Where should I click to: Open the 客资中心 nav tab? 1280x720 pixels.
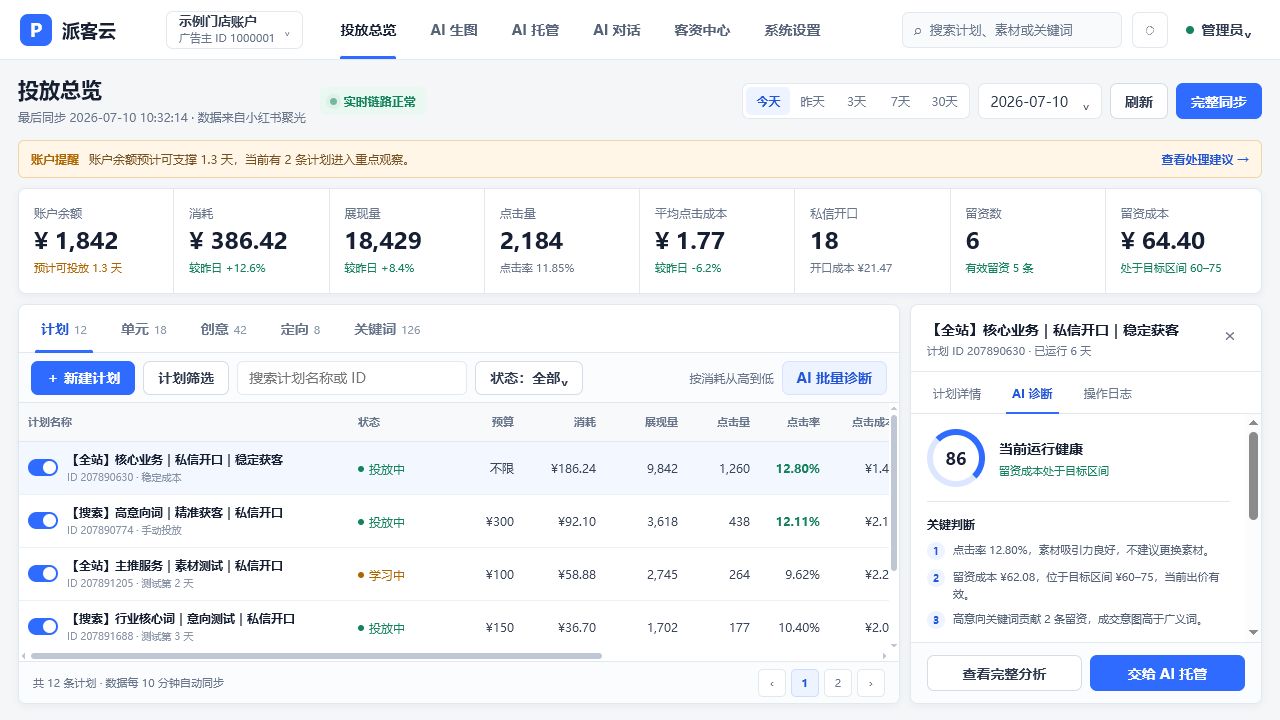point(702,30)
